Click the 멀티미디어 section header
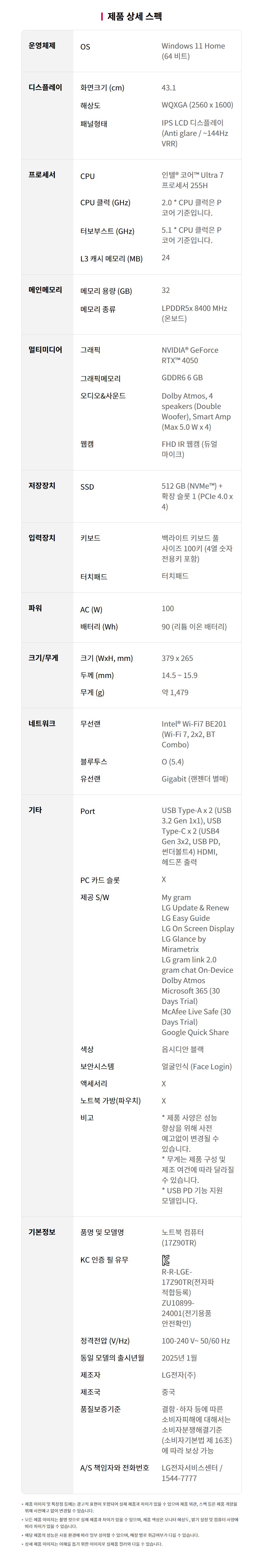The height and width of the screenshot is (1568, 263). click(45, 349)
